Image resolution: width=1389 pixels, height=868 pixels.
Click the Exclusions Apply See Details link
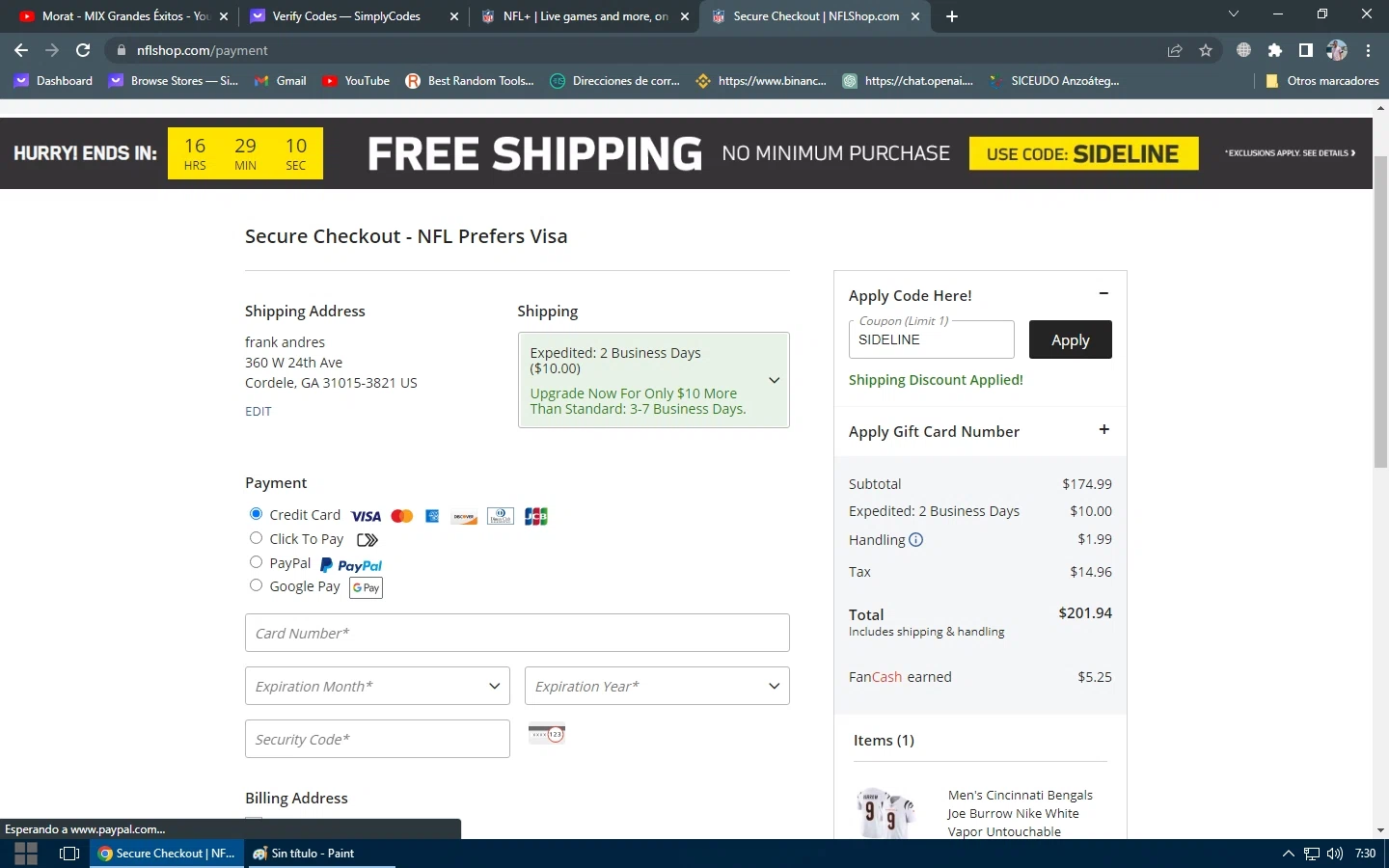[1290, 153]
